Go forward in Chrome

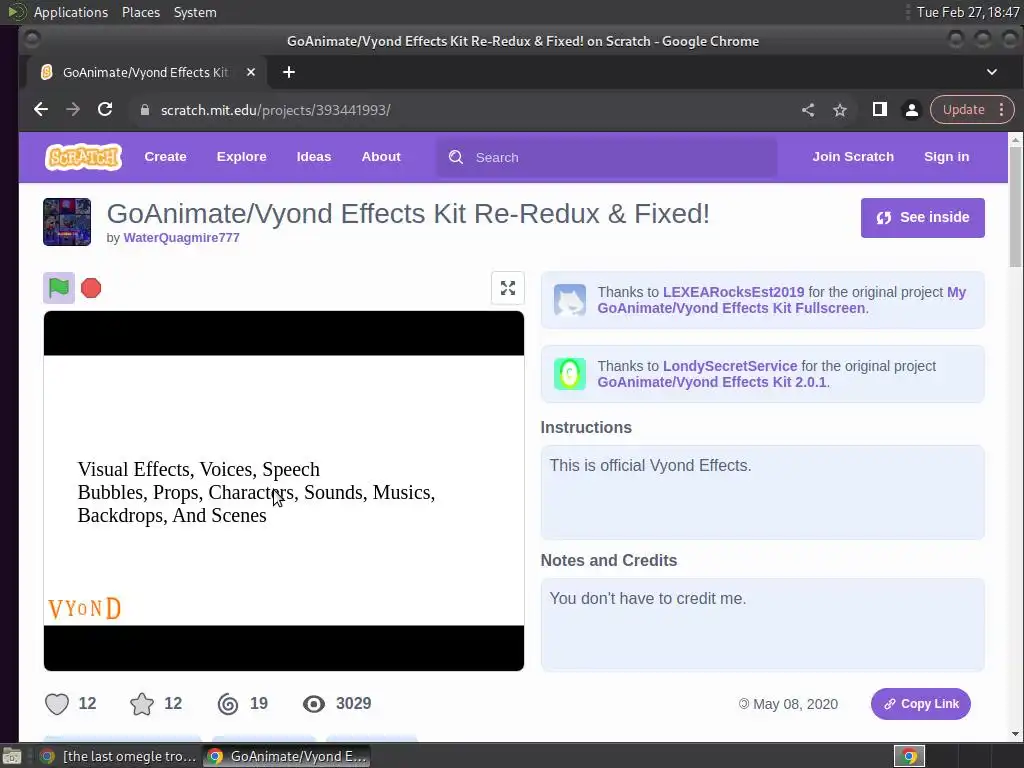72,110
